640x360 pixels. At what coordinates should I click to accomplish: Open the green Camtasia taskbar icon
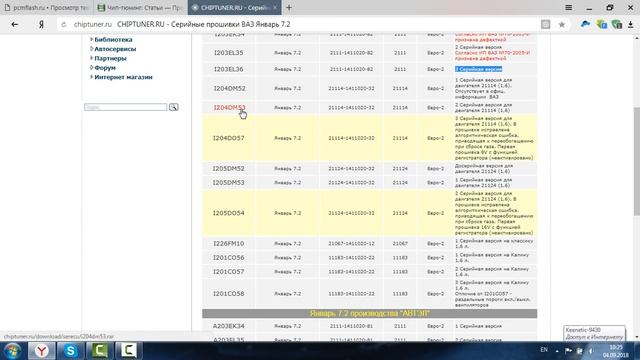(99, 351)
